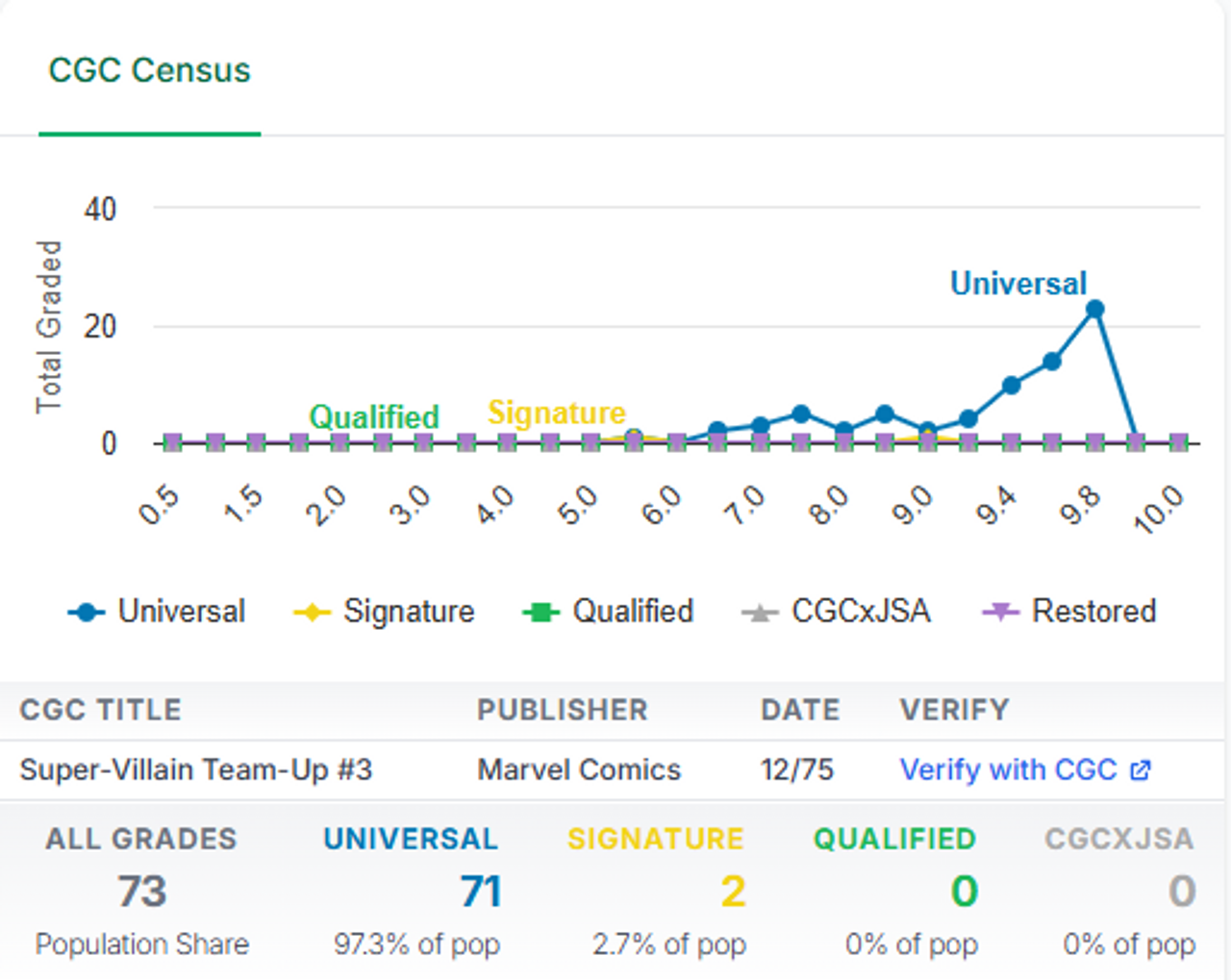This screenshot has height=980, width=1231.
Task: Click the blue Universal legend marker icon
Action: 86,613
